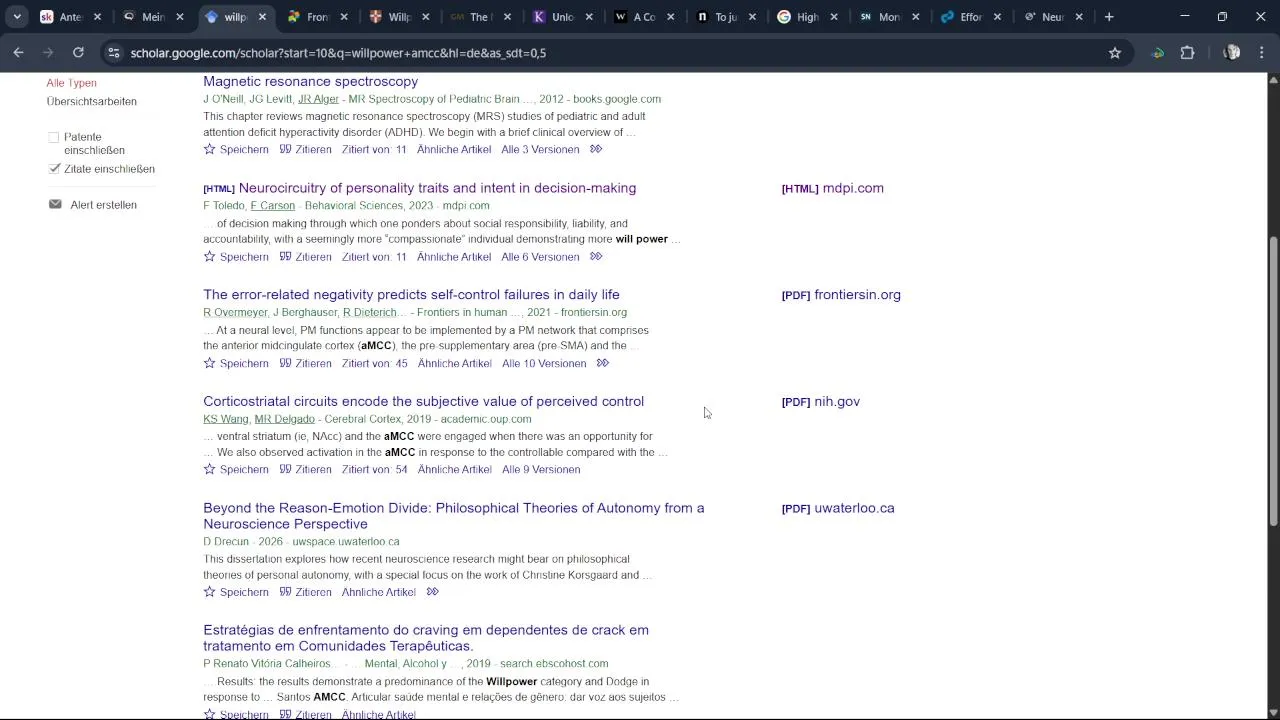Cite the Corticostriatal circuits article
The width and height of the screenshot is (1280, 720).
(306, 469)
